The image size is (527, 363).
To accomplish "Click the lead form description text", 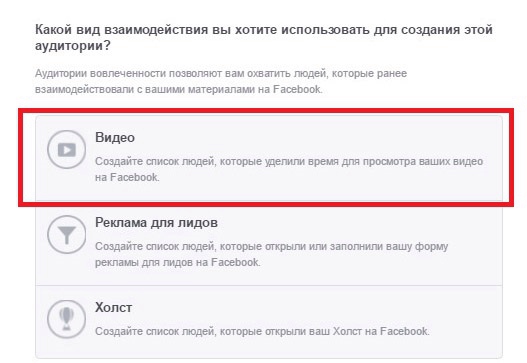I will pyautogui.click(x=272, y=254).
